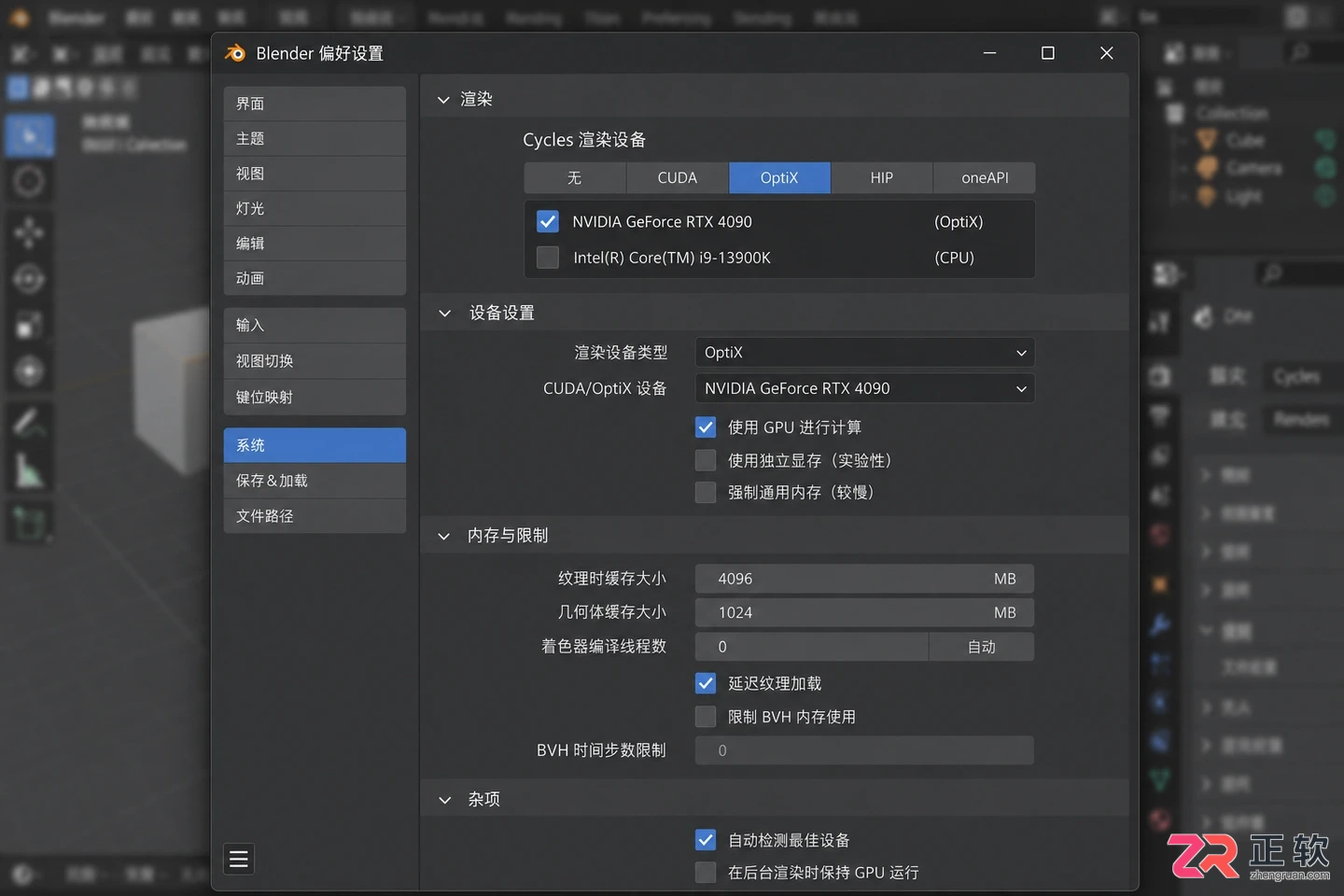The height and width of the screenshot is (896, 1344).
Task: Select the Measure tool in the background Blender toolbar
Action: (29, 470)
